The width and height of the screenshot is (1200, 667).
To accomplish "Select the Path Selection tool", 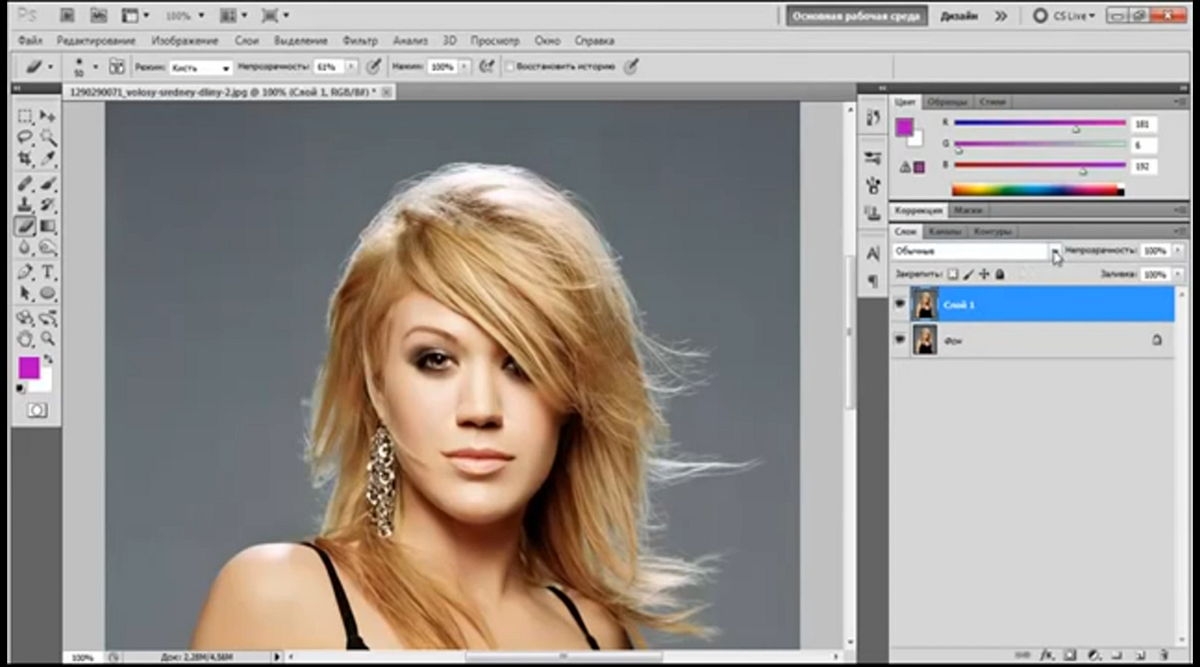I will 26,293.
